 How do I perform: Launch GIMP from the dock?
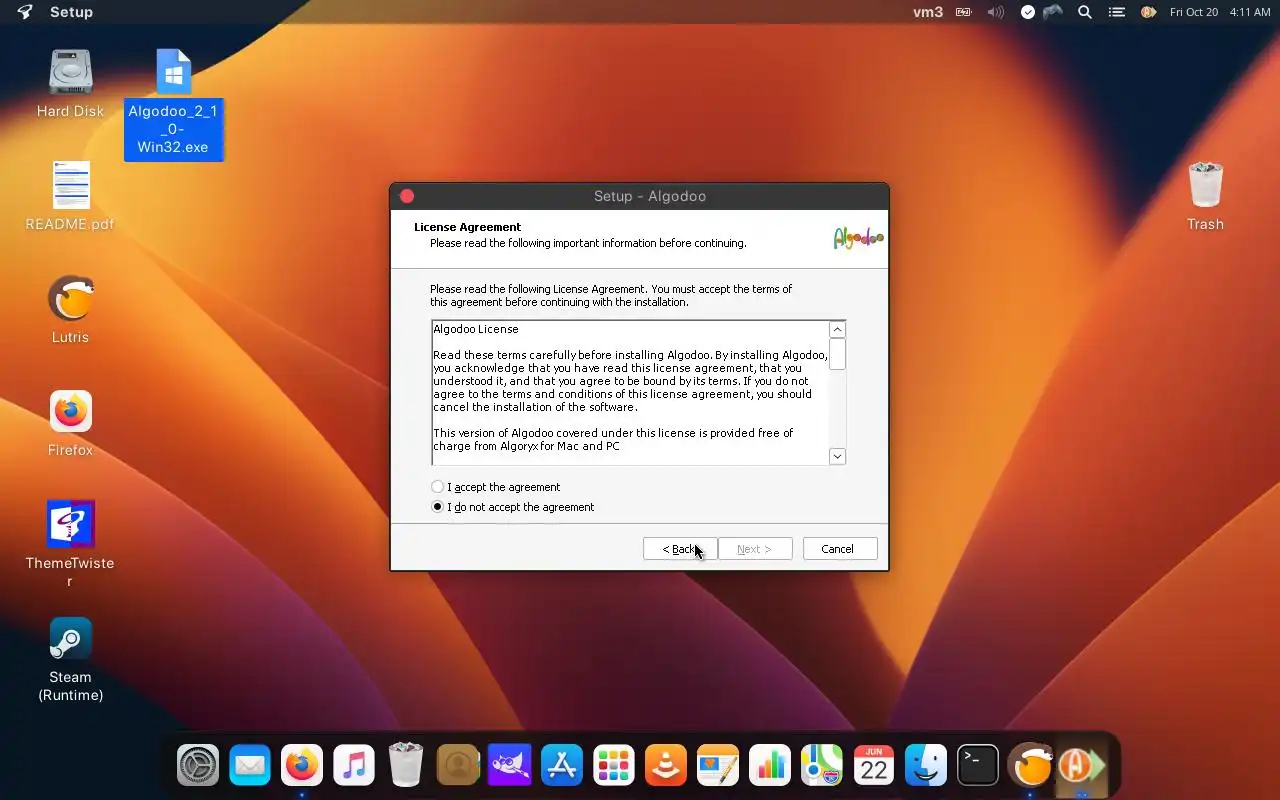[x=510, y=767]
